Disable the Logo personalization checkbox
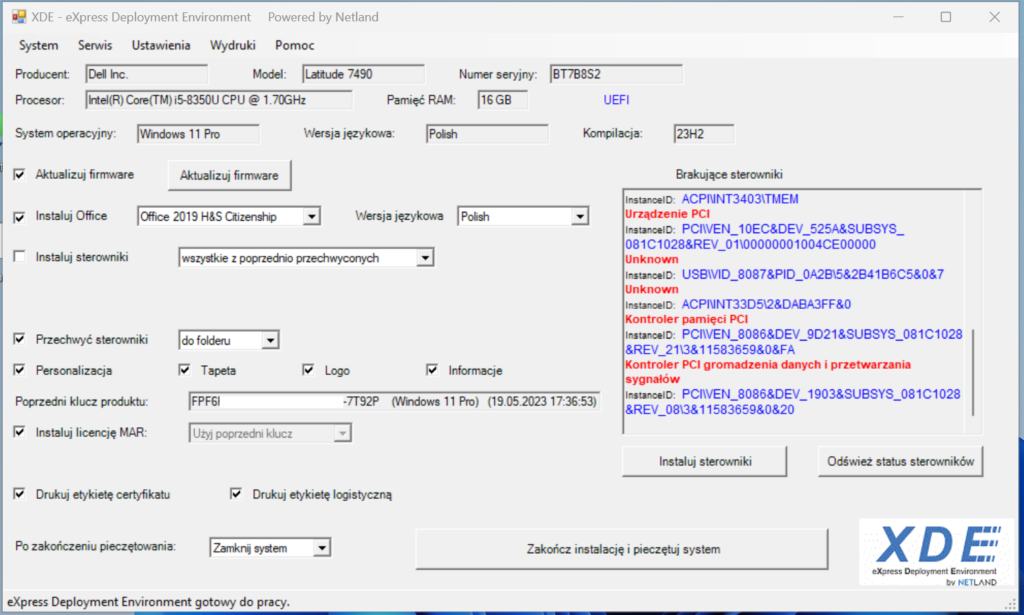 (309, 370)
